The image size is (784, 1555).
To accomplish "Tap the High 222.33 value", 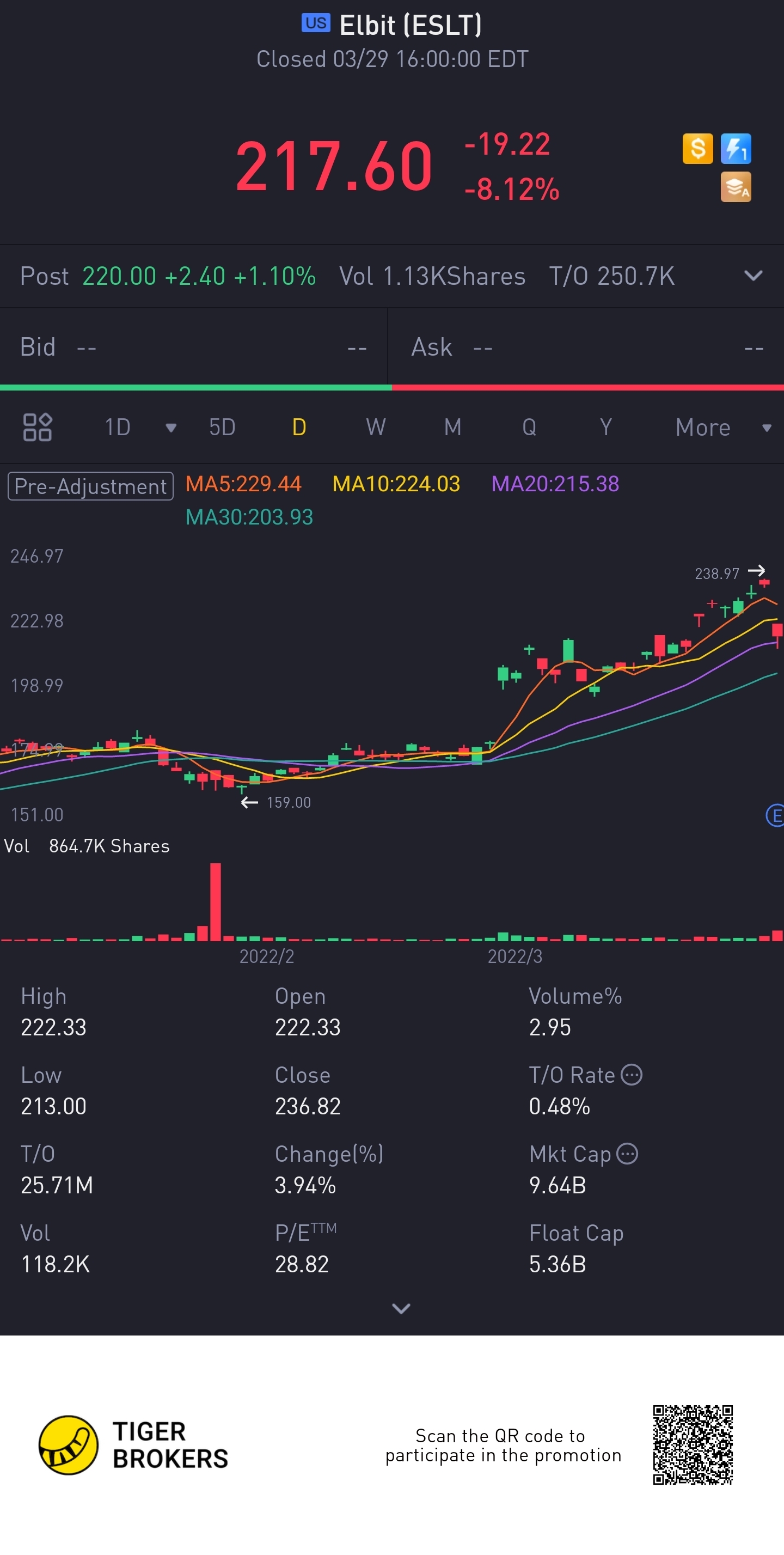I will (x=54, y=1027).
